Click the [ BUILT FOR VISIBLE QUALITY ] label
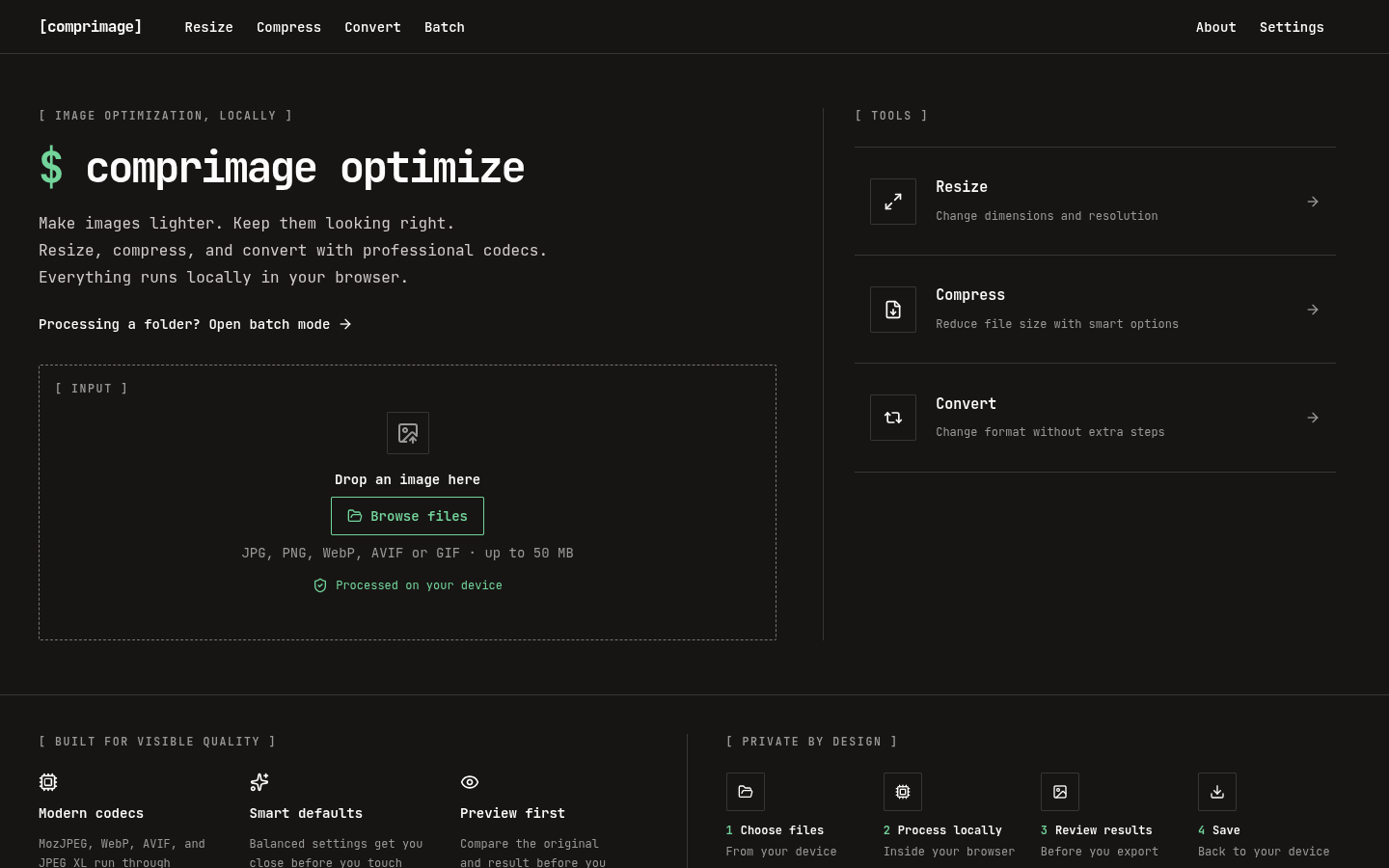 (157, 742)
